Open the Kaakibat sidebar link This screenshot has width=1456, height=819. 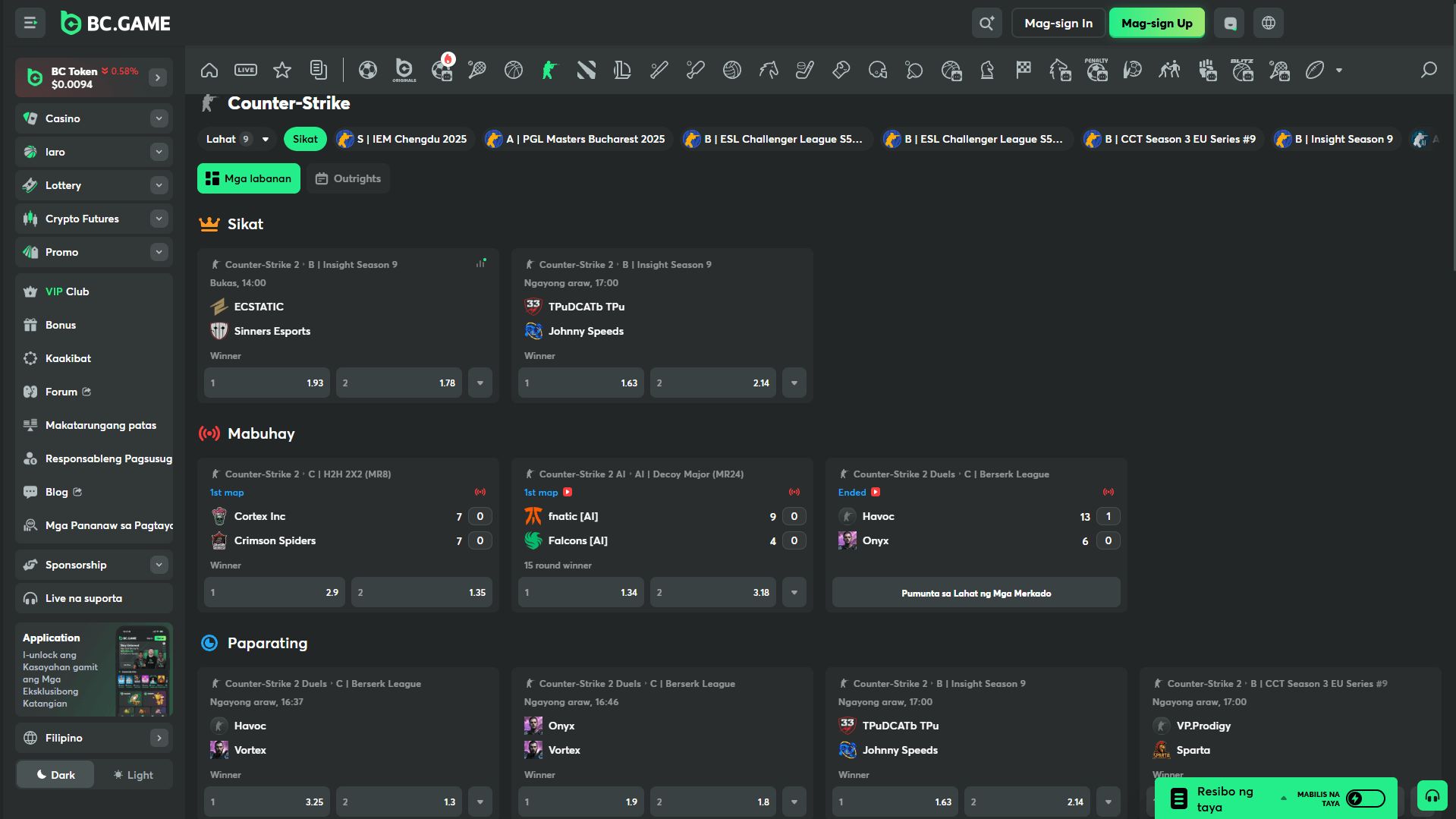click(x=94, y=358)
